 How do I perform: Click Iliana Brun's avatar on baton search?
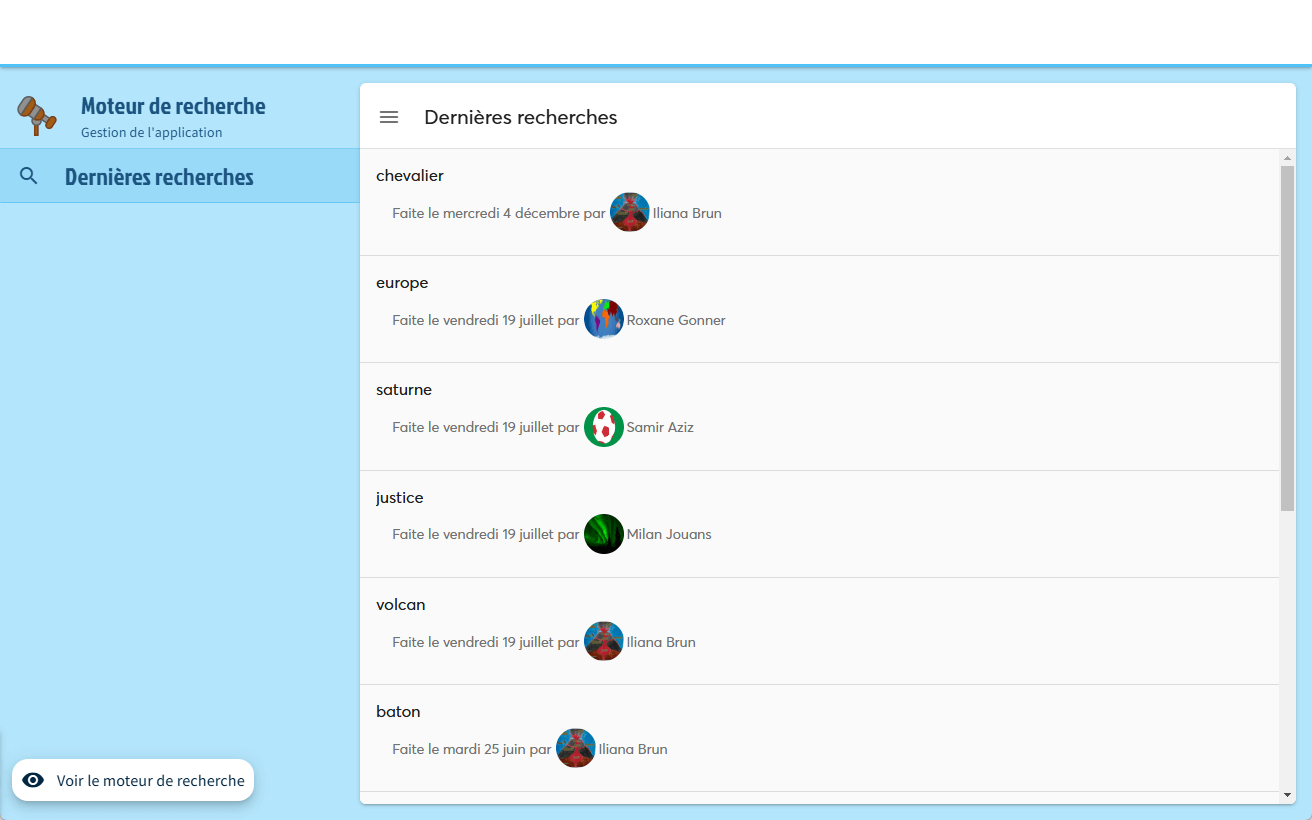(x=575, y=749)
